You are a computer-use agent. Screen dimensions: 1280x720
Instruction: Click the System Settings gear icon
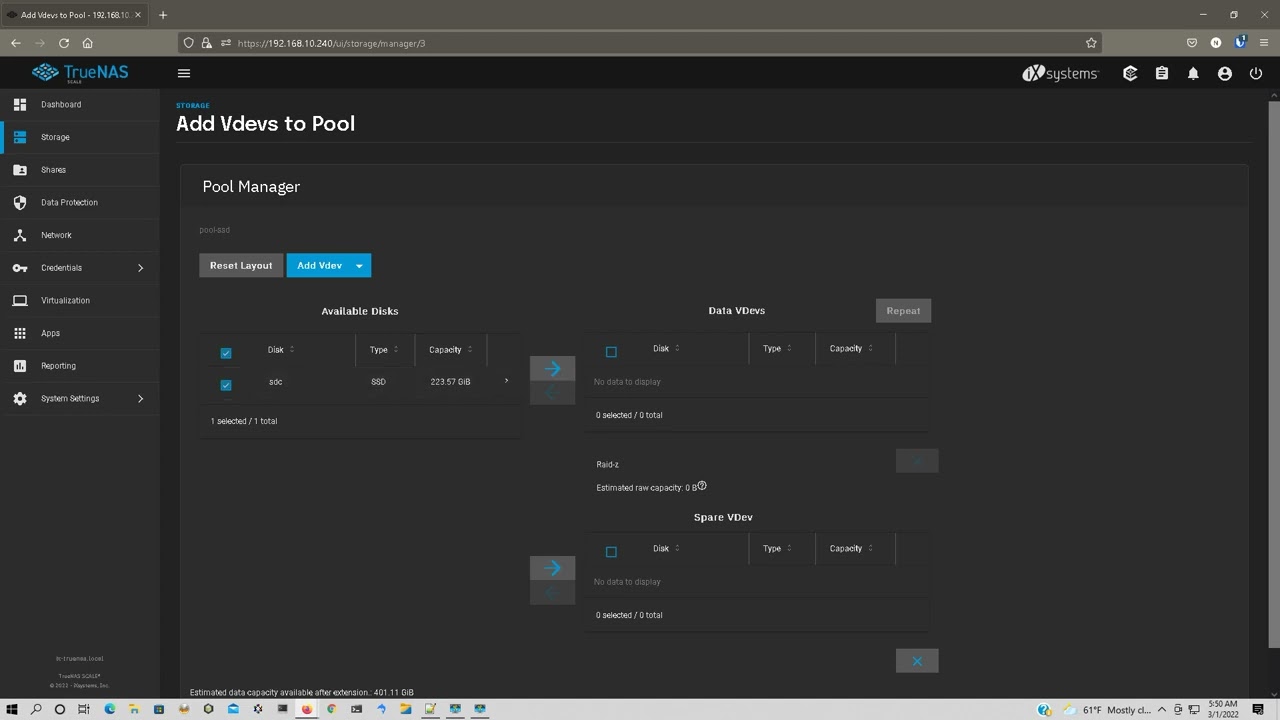pos(19,398)
